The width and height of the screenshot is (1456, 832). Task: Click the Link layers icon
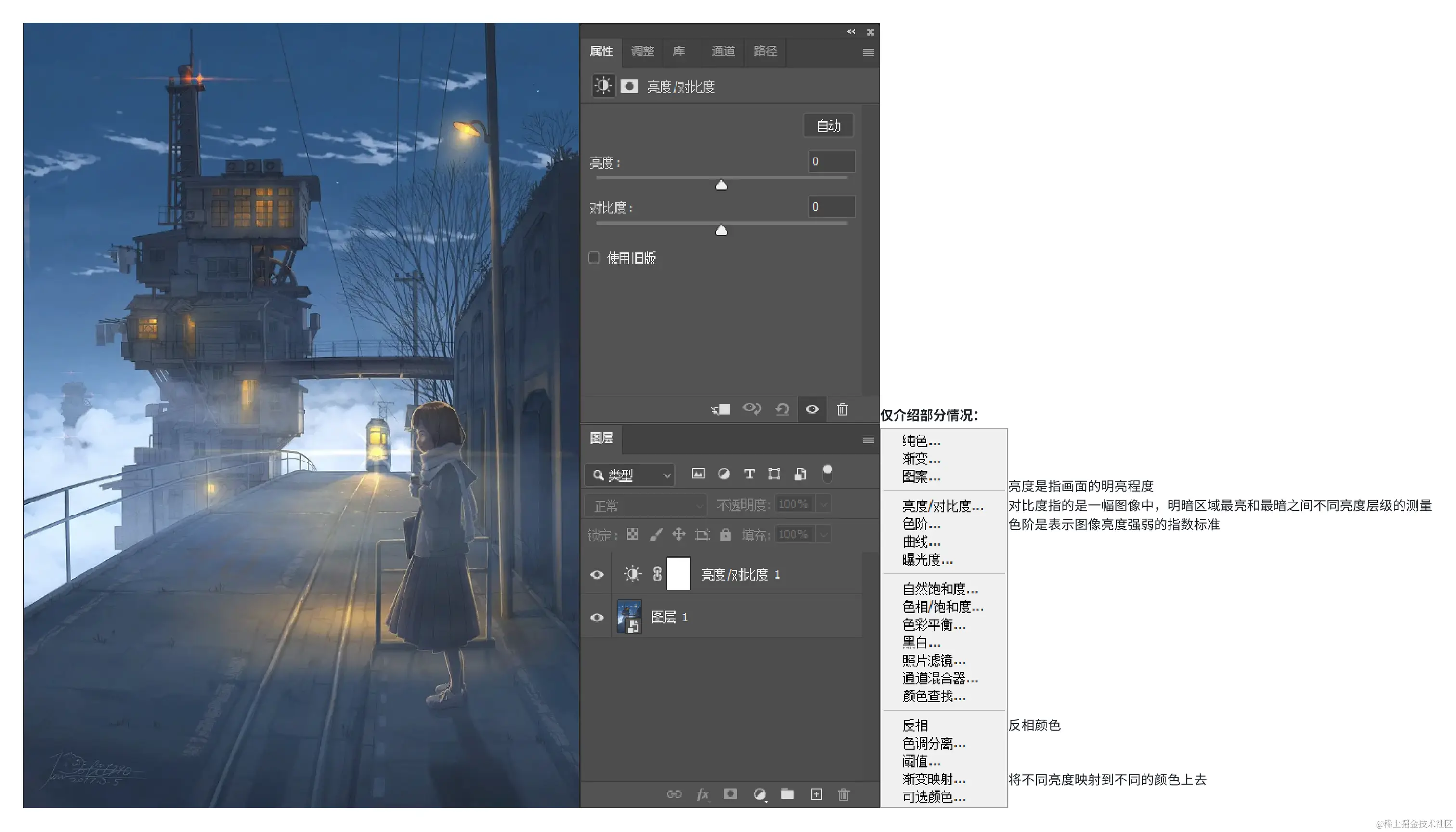675,794
